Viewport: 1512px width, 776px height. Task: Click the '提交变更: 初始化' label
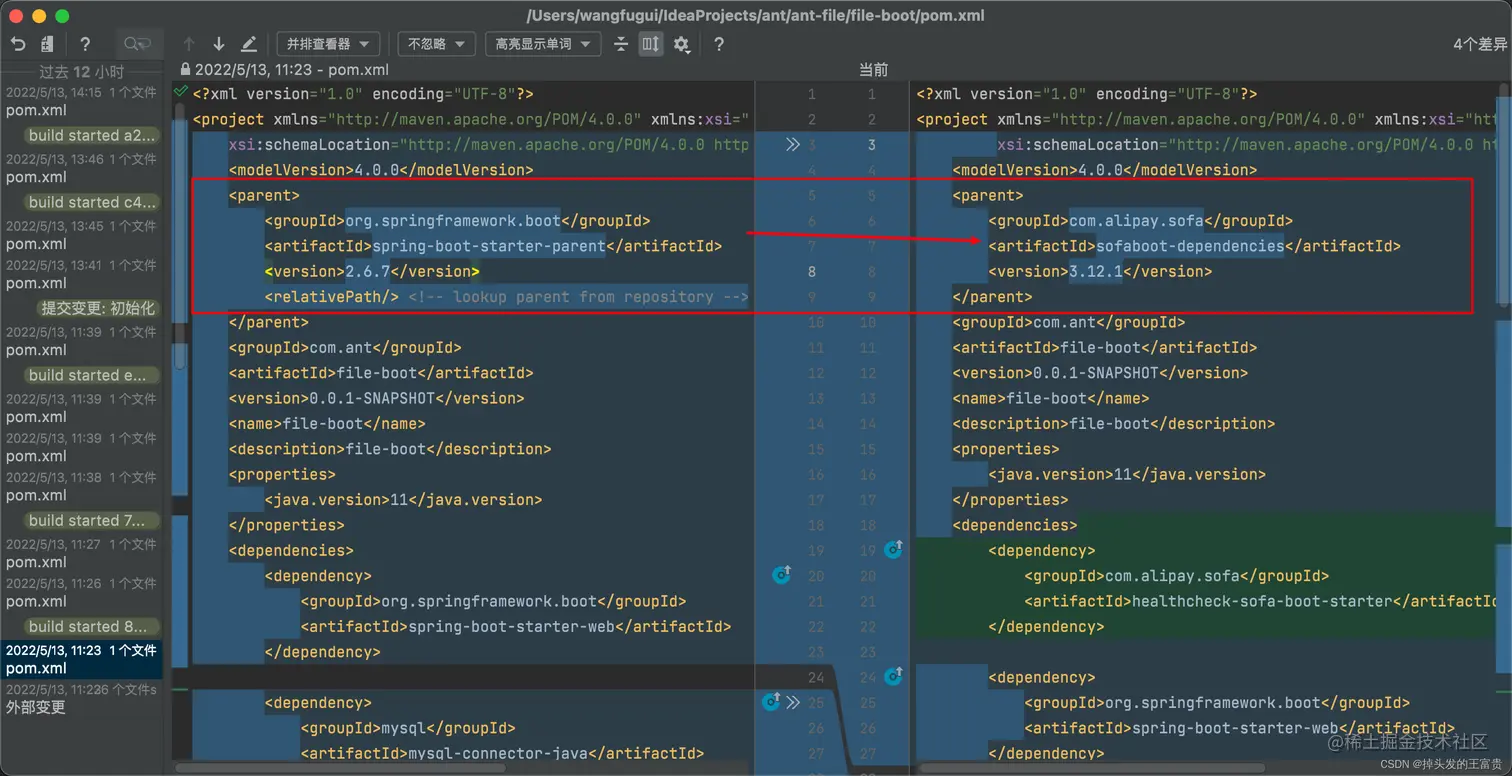[97, 308]
